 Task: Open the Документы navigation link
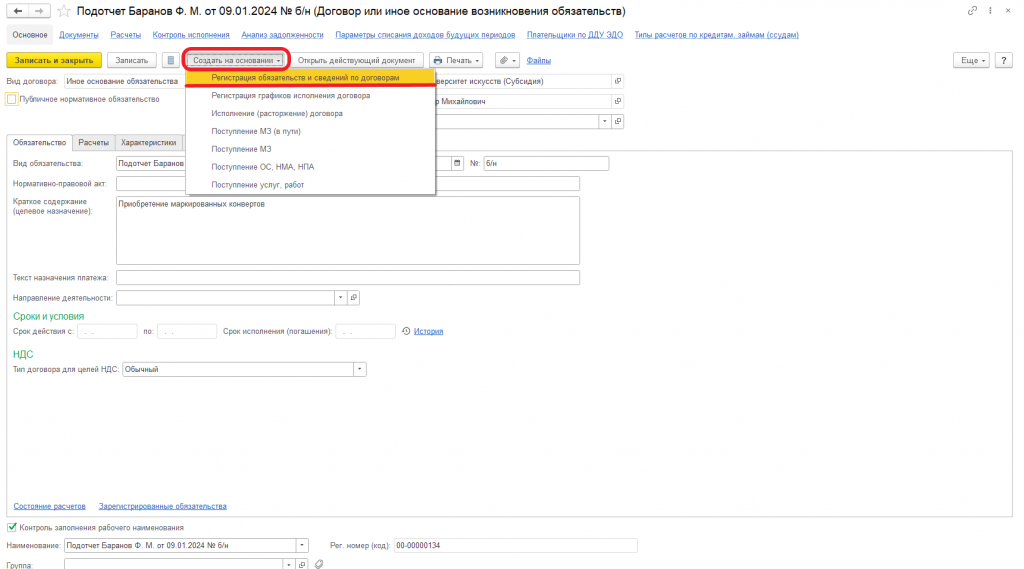click(x=78, y=35)
